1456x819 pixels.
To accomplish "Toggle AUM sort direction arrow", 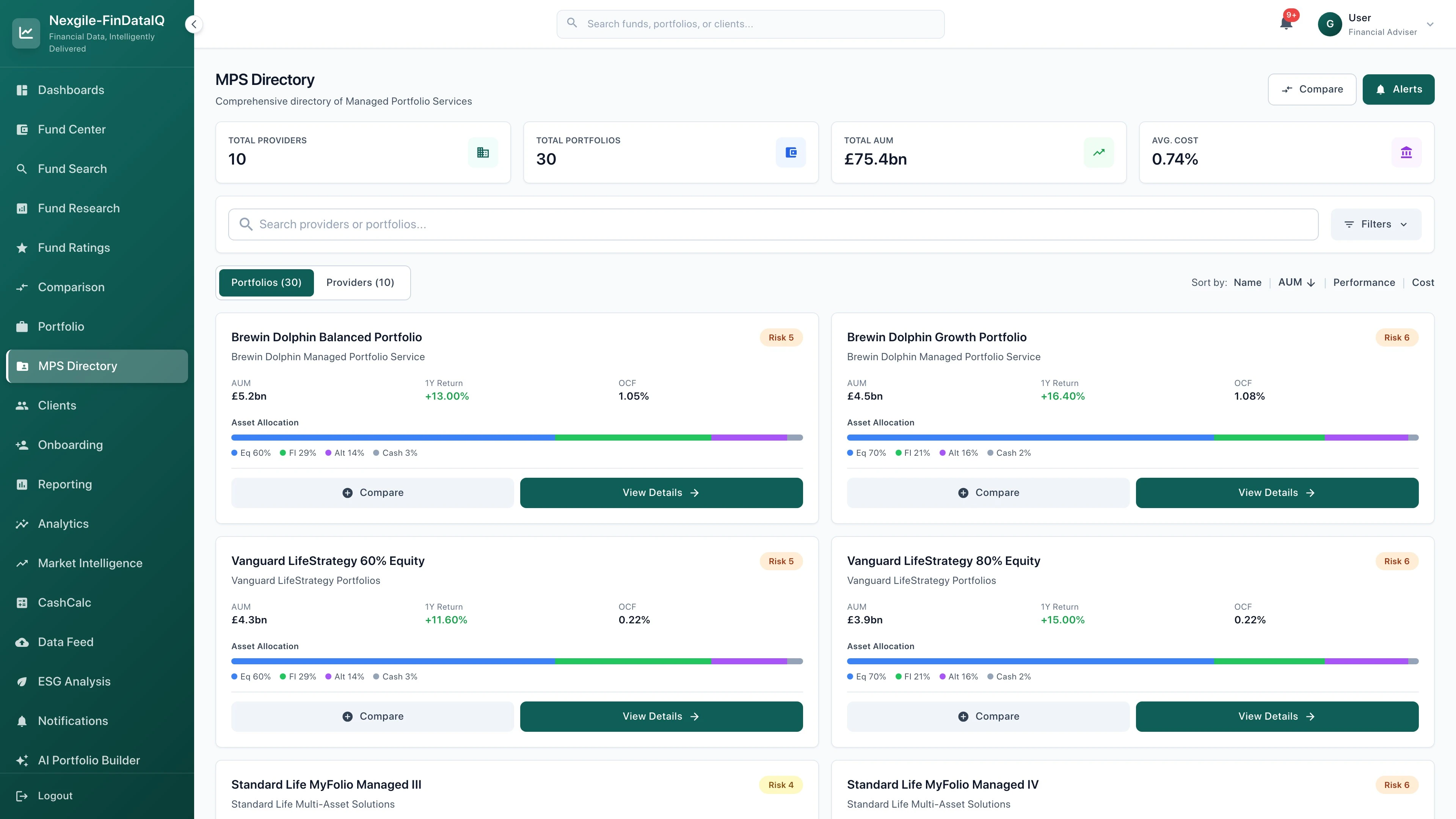I will point(1312,282).
